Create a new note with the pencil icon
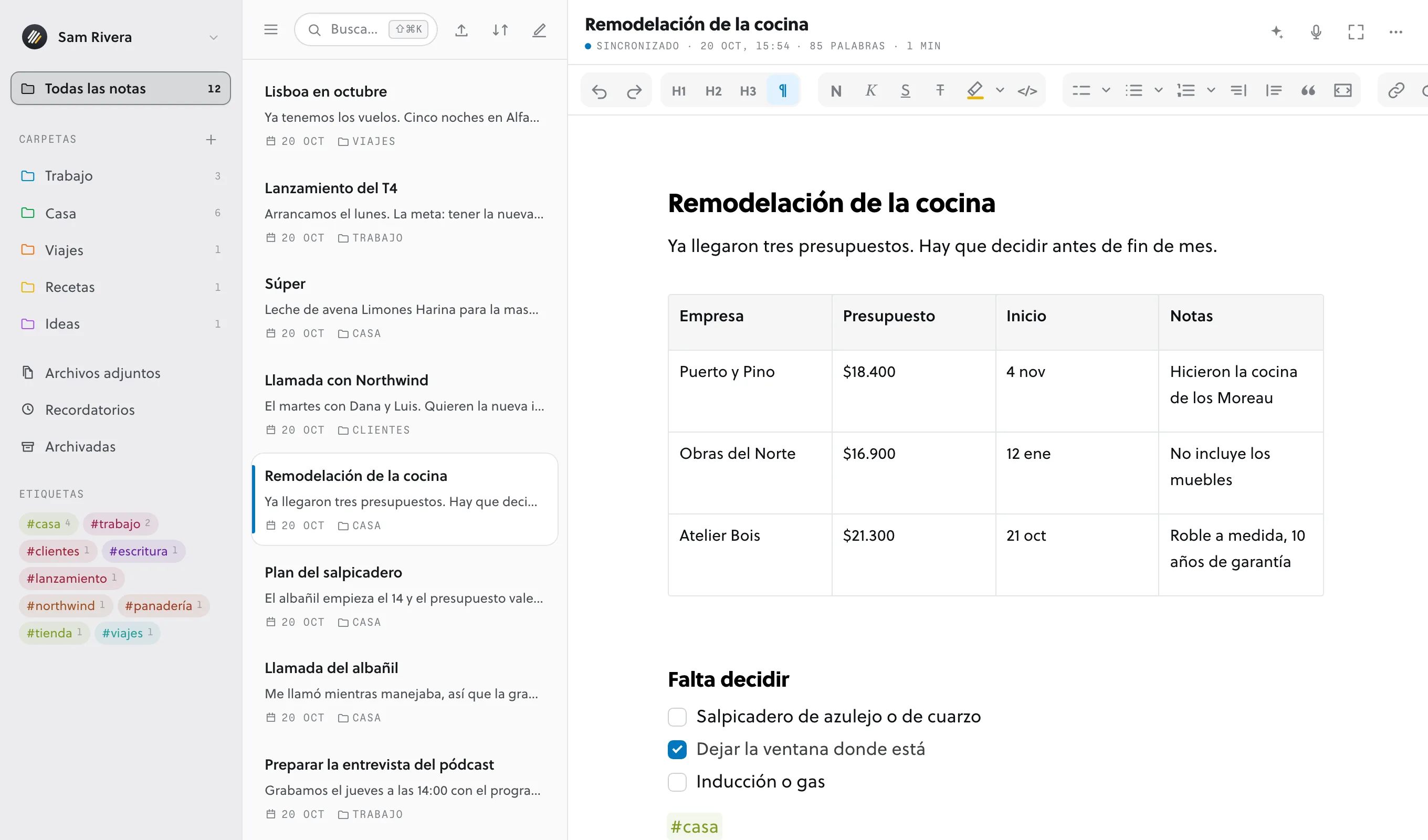Image resolution: width=1428 pixels, height=840 pixels. 540,30
